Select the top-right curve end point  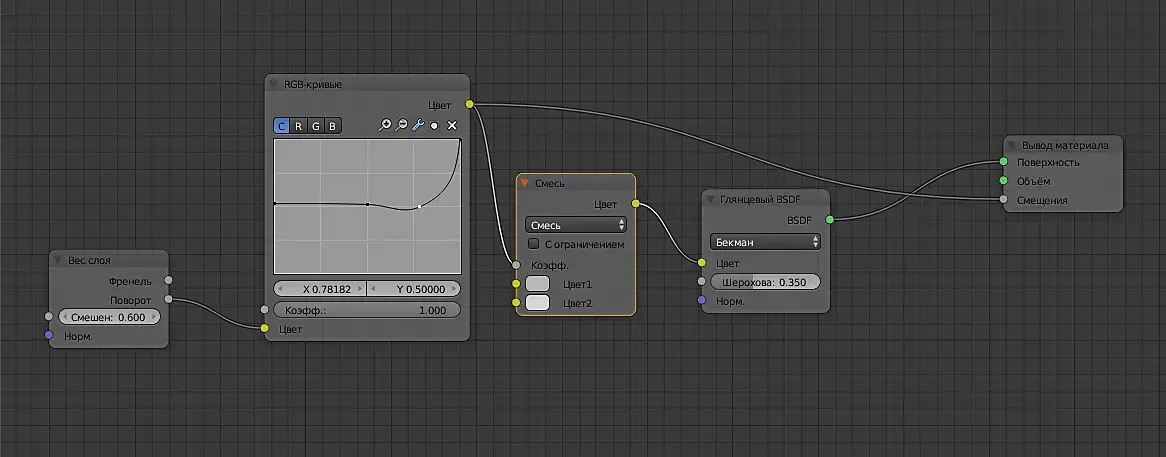click(460, 140)
